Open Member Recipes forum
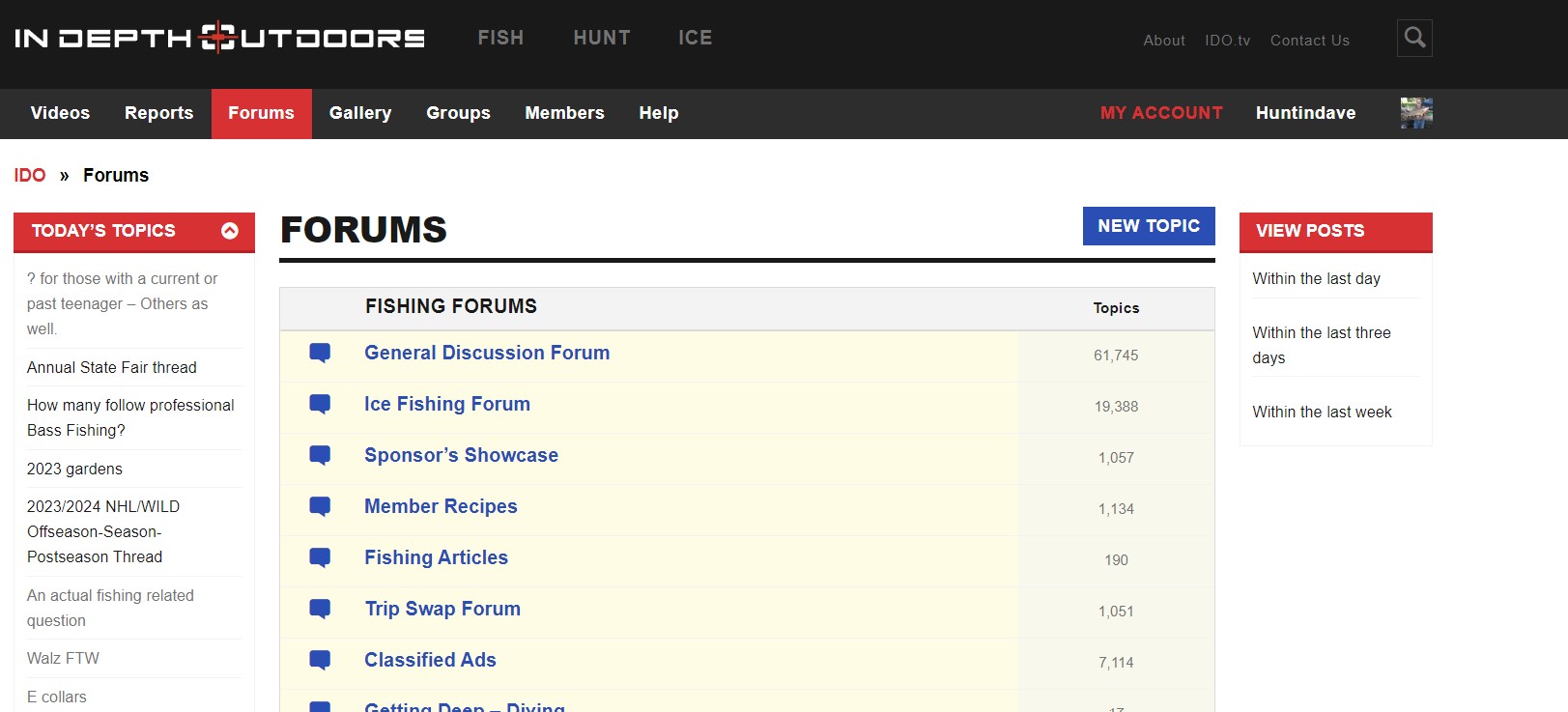 (x=441, y=506)
